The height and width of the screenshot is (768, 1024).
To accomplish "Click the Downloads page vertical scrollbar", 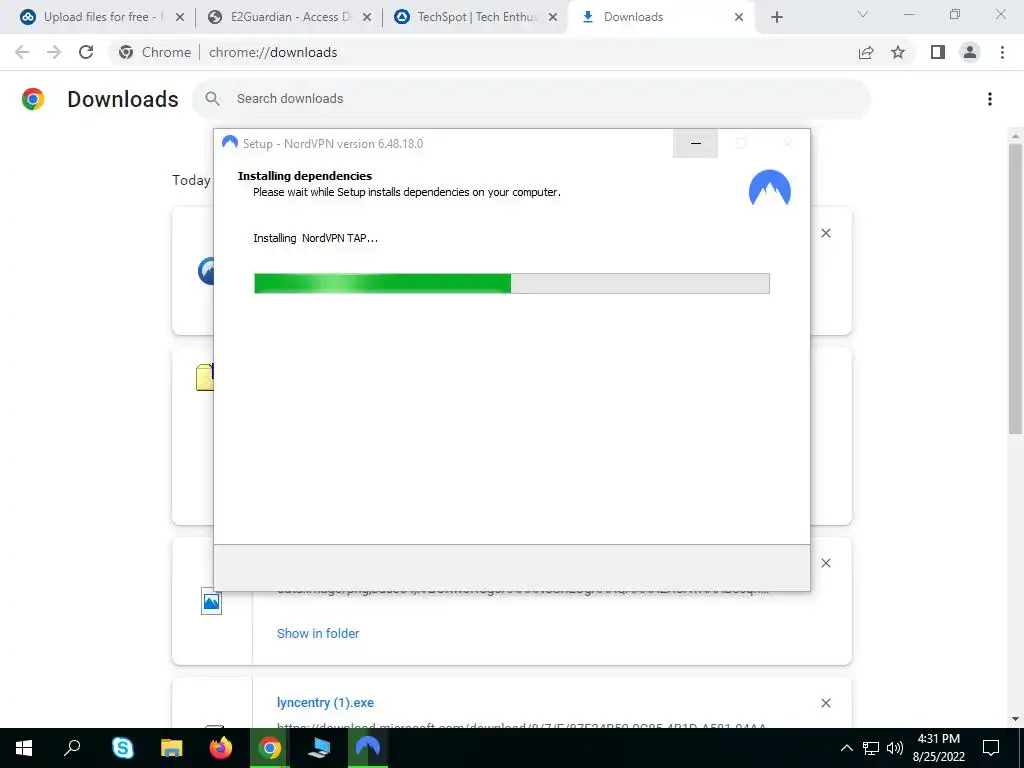I will click(x=1015, y=288).
